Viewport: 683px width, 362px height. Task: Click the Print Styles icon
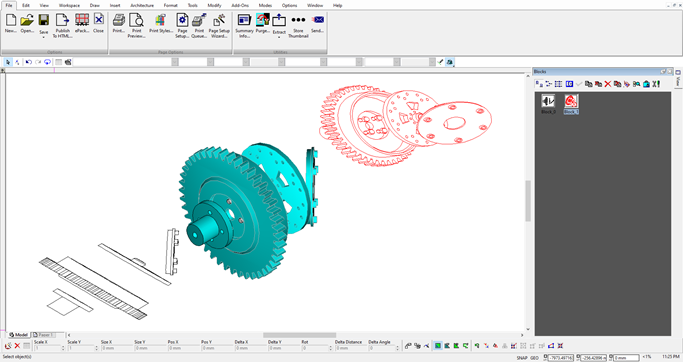[161, 24]
